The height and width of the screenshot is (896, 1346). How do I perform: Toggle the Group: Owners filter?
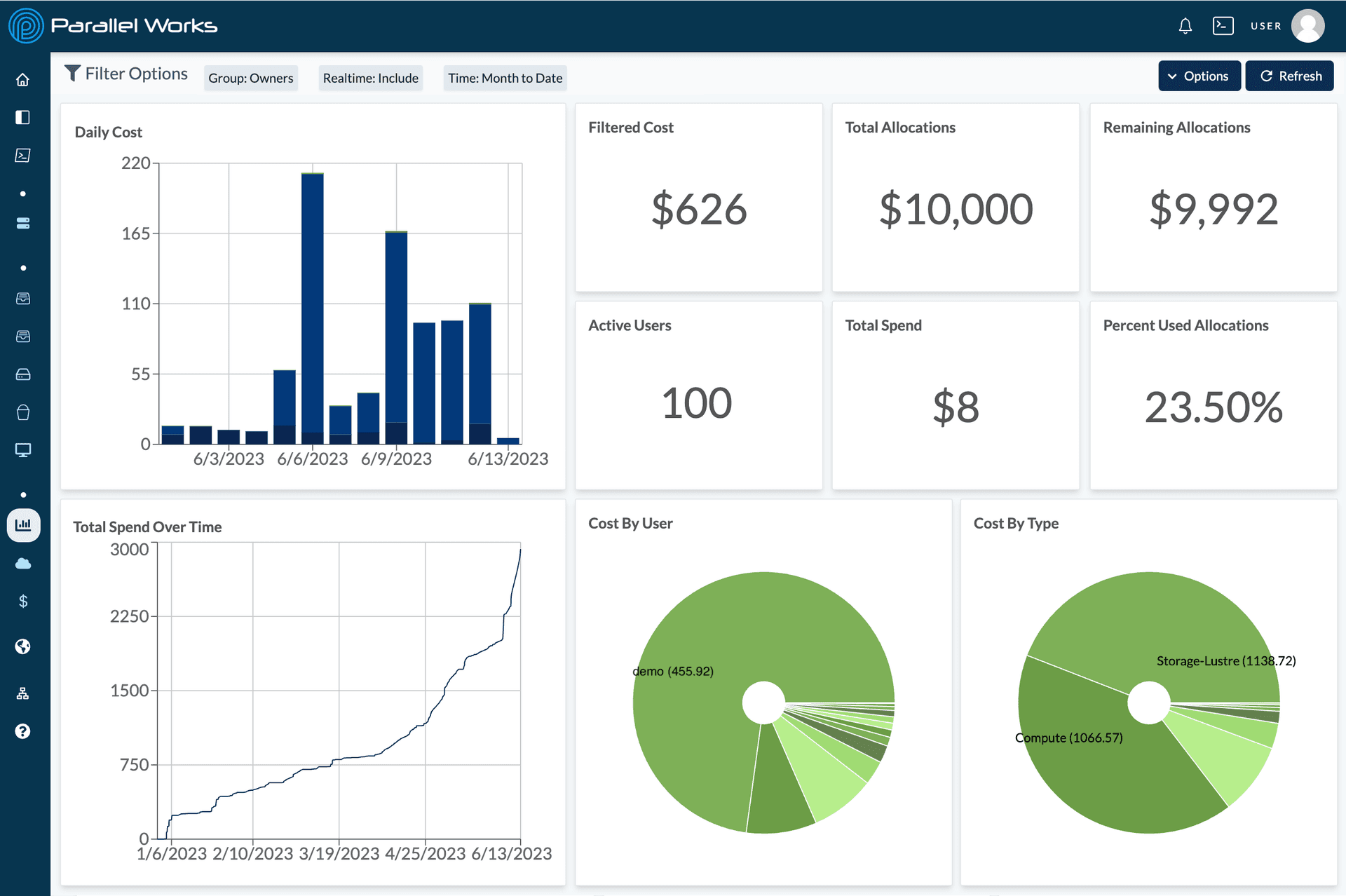pyautogui.click(x=250, y=78)
